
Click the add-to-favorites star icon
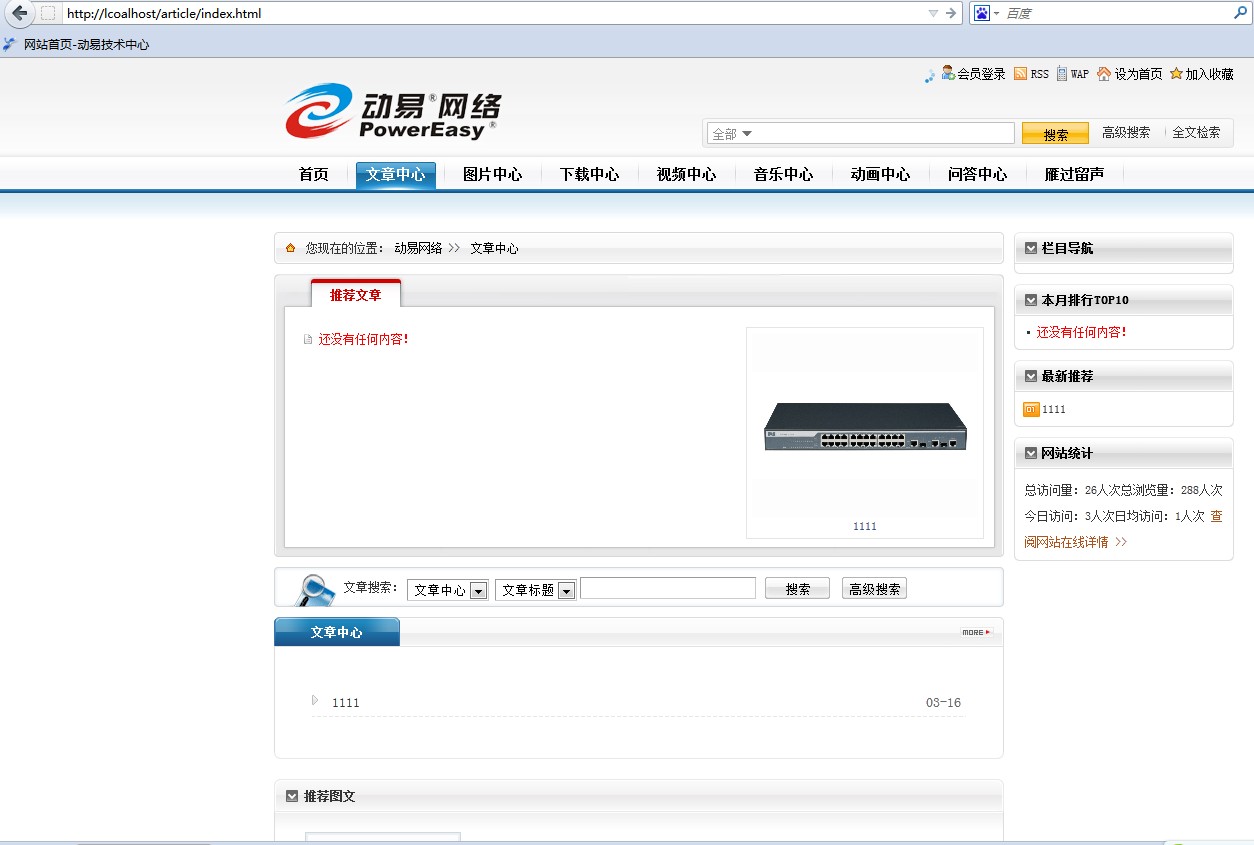(x=1176, y=74)
